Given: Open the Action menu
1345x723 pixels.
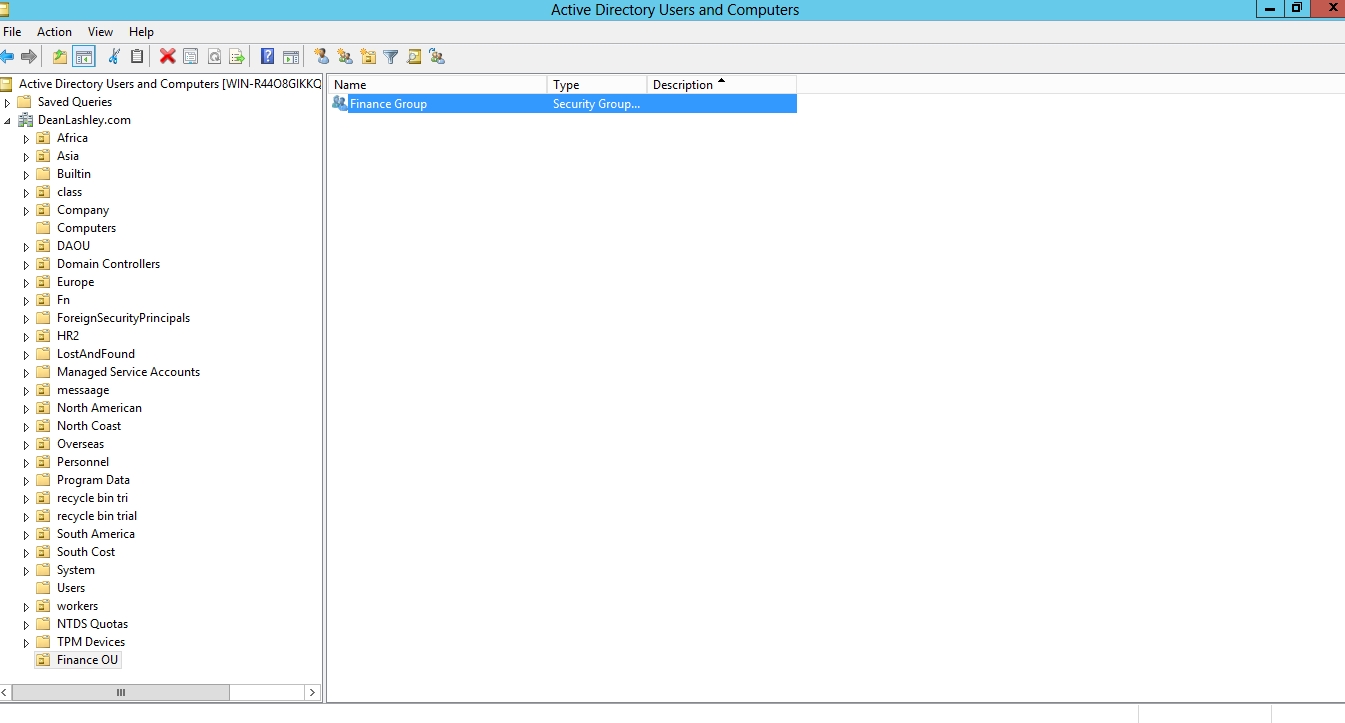Looking at the screenshot, I should tap(54, 32).
